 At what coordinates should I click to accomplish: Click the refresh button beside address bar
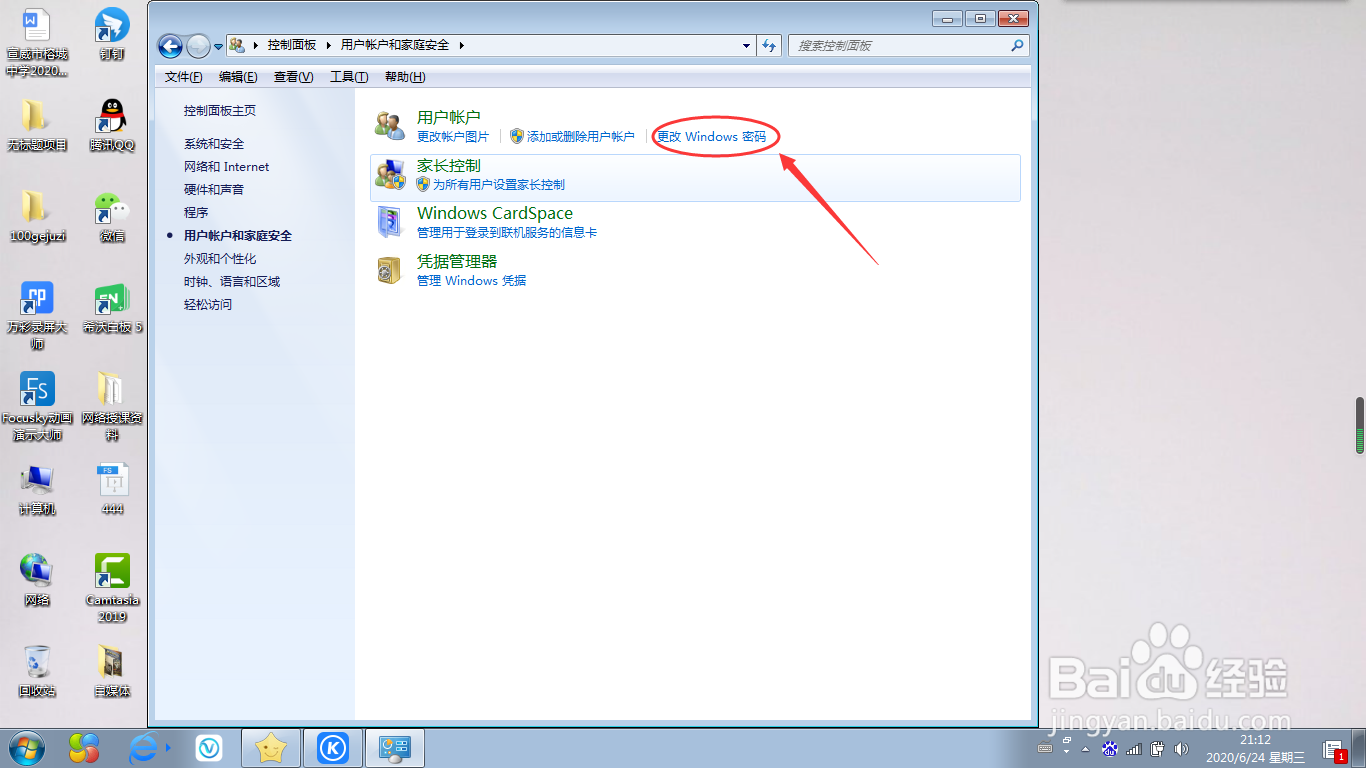tap(769, 46)
